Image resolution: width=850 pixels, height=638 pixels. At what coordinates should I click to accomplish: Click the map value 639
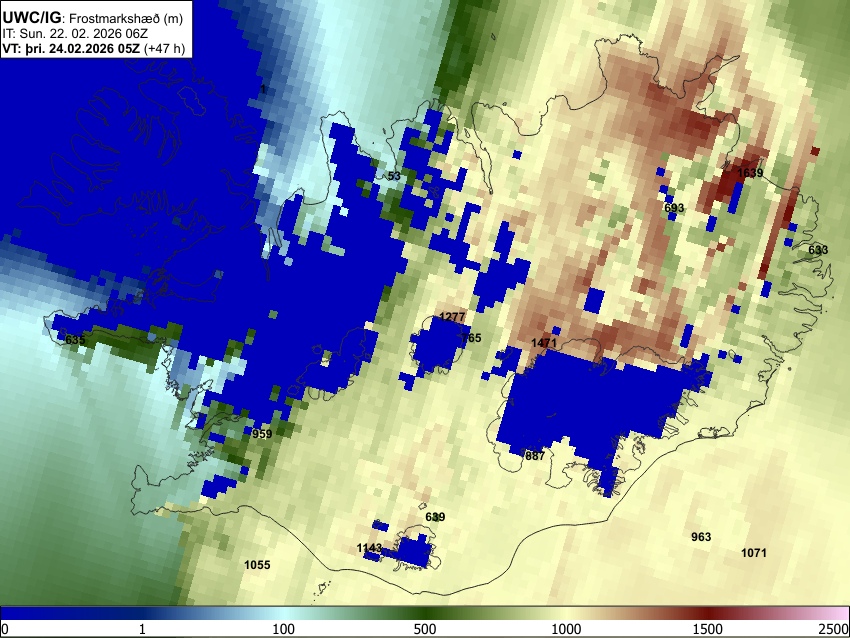435,517
